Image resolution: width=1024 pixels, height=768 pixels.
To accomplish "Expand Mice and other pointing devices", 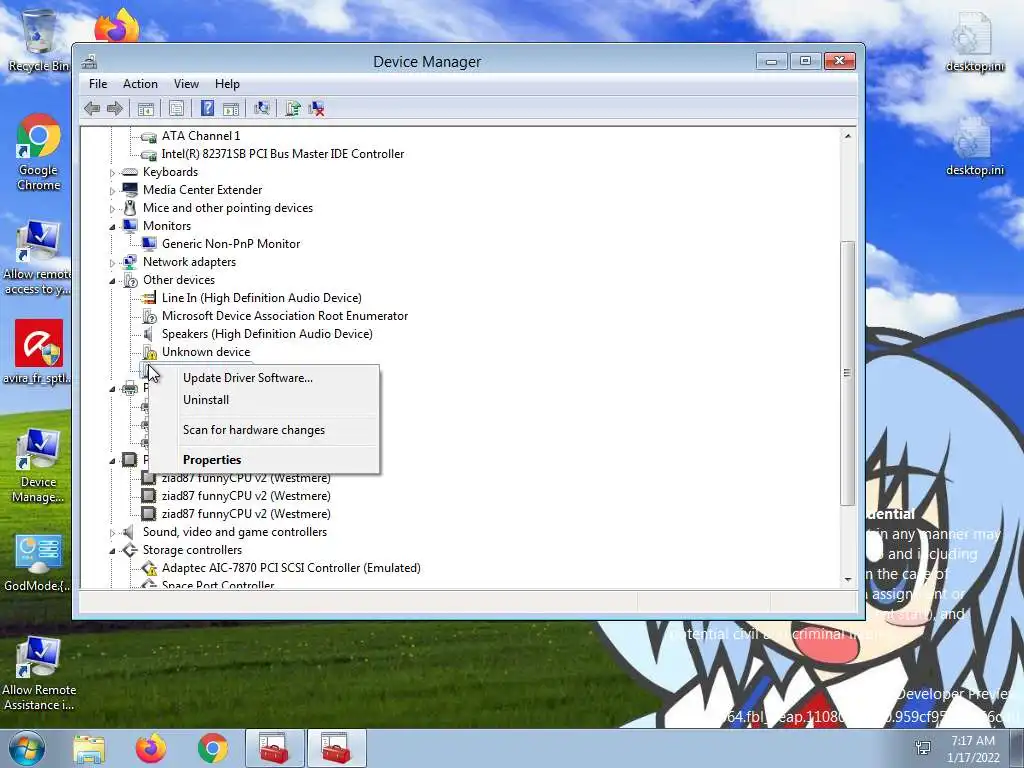I will pyautogui.click(x=112, y=209).
